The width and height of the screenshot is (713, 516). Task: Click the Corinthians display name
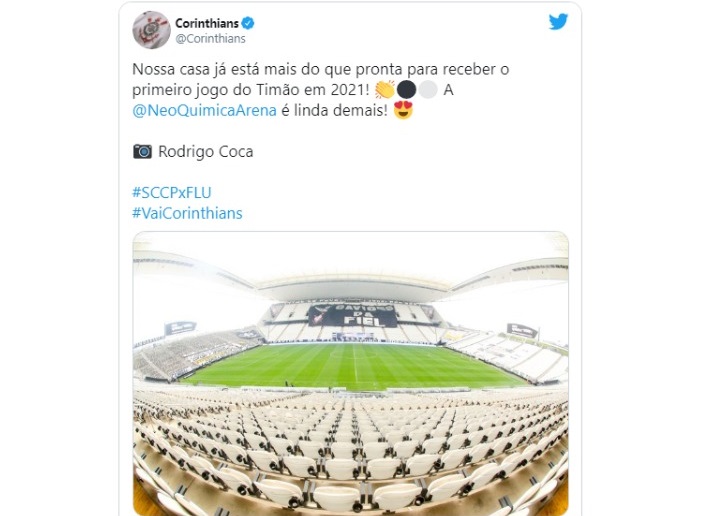[207, 23]
